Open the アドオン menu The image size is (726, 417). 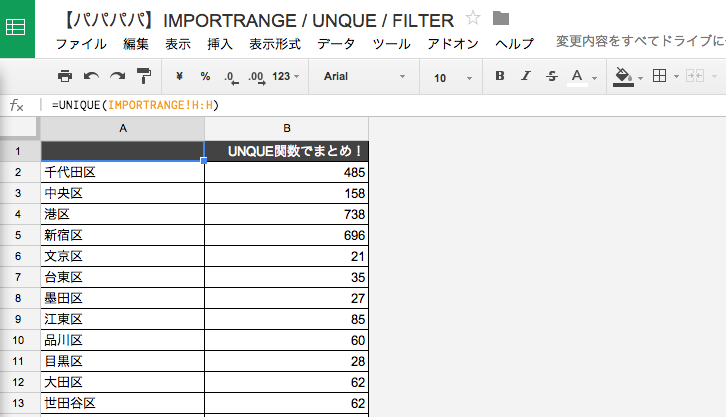coord(453,44)
